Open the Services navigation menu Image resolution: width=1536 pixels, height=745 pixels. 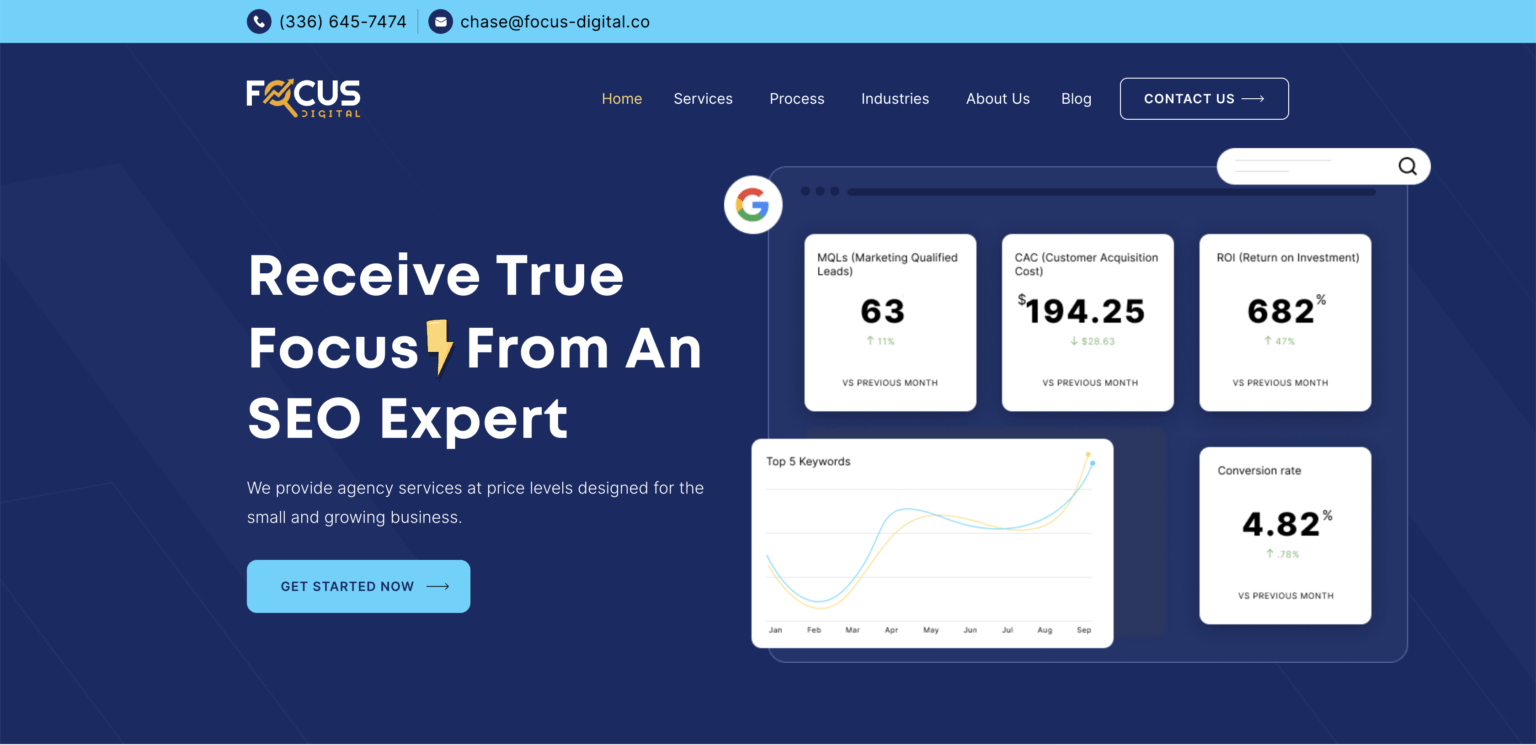703,99
